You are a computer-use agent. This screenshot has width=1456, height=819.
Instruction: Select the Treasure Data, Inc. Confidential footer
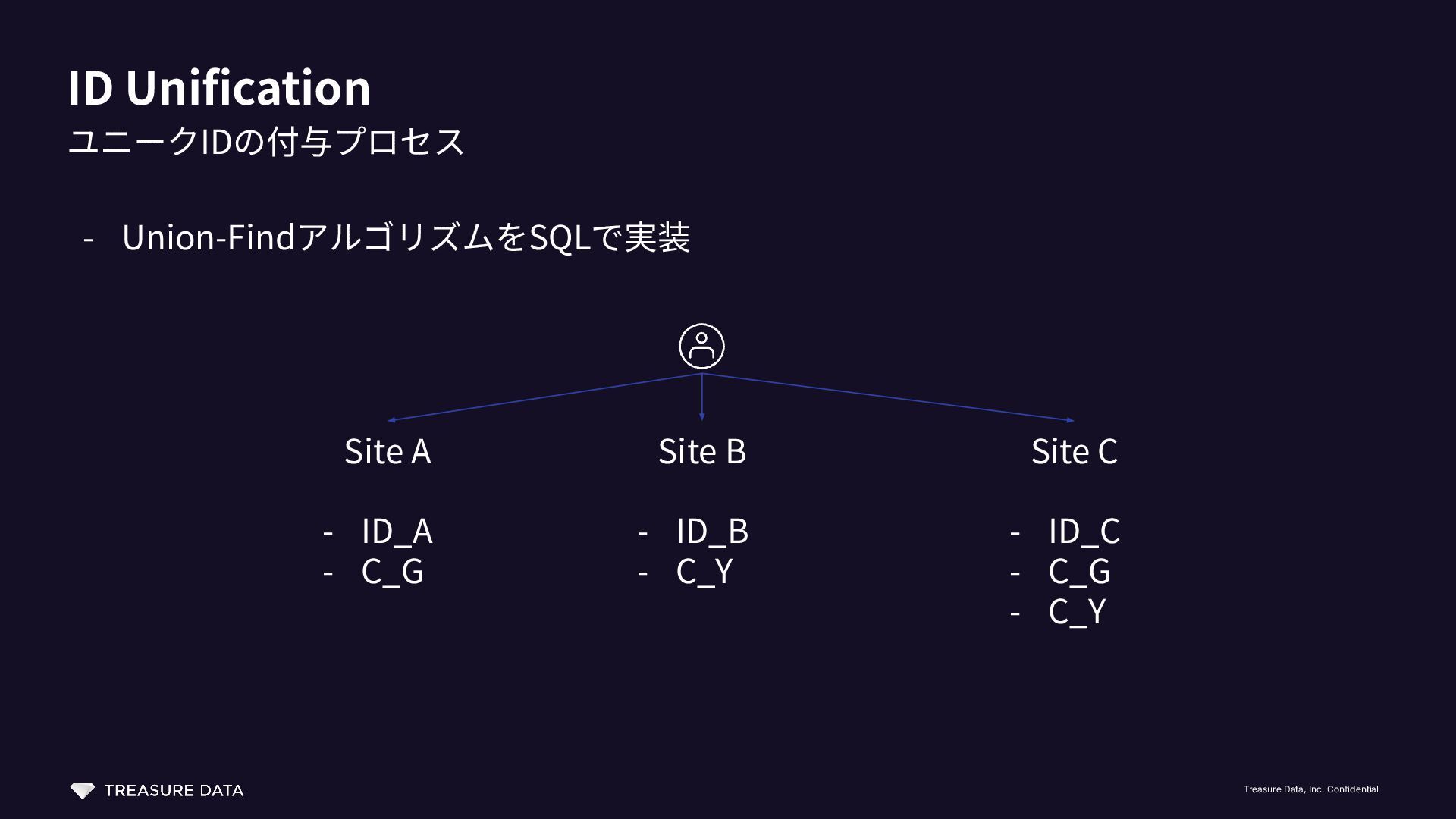pyautogui.click(x=1310, y=789)
